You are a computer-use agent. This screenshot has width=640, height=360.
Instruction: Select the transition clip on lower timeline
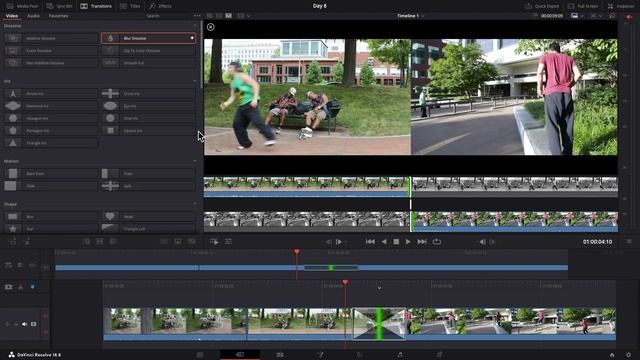[x=379, y=324]
